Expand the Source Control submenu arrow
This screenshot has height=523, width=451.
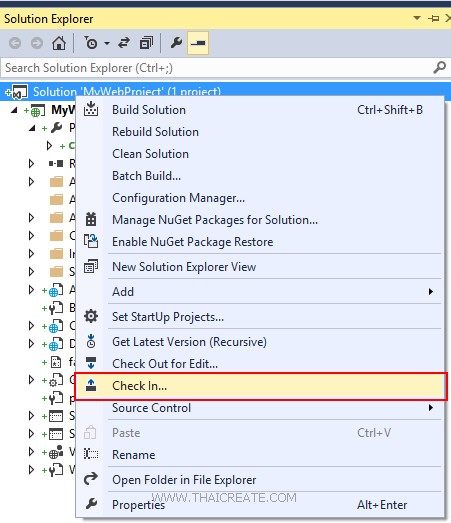(431, 408)
